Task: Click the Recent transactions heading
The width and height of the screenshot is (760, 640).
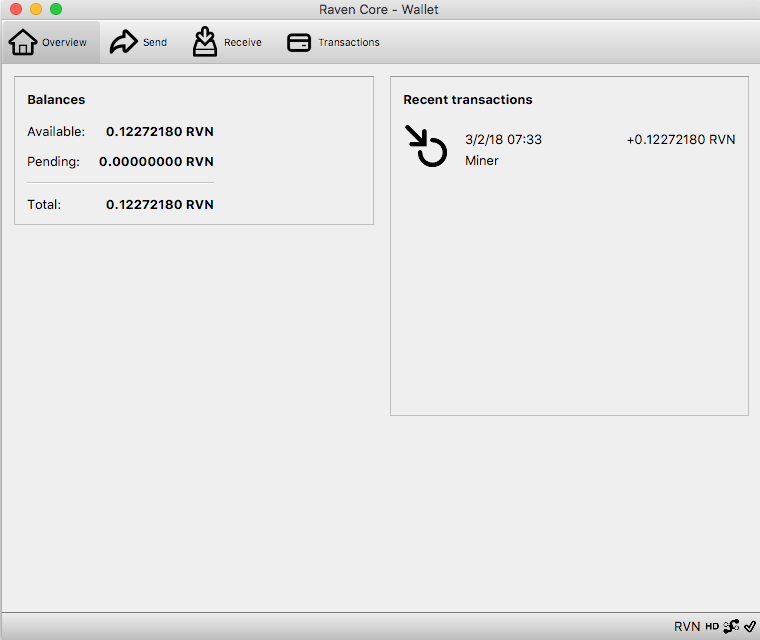Action: tap(468, 99)
